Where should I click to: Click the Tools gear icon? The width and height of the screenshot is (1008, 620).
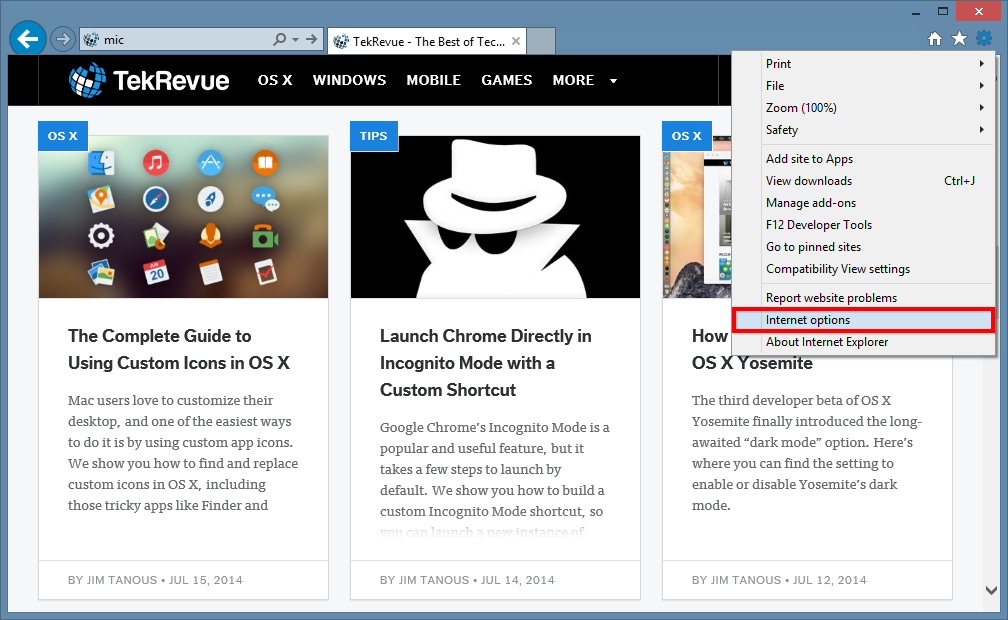tap(984, 39)
